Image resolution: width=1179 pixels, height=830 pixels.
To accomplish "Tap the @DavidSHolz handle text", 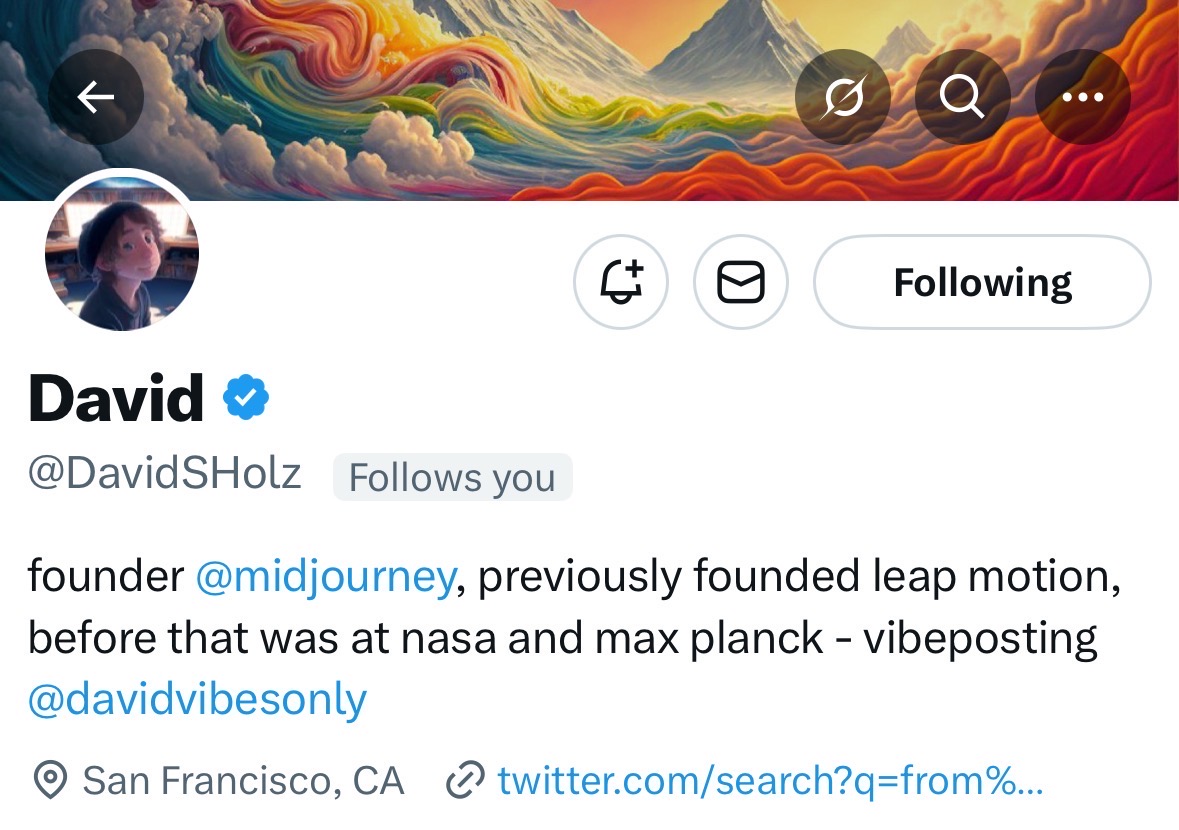I will pos(164,473).
